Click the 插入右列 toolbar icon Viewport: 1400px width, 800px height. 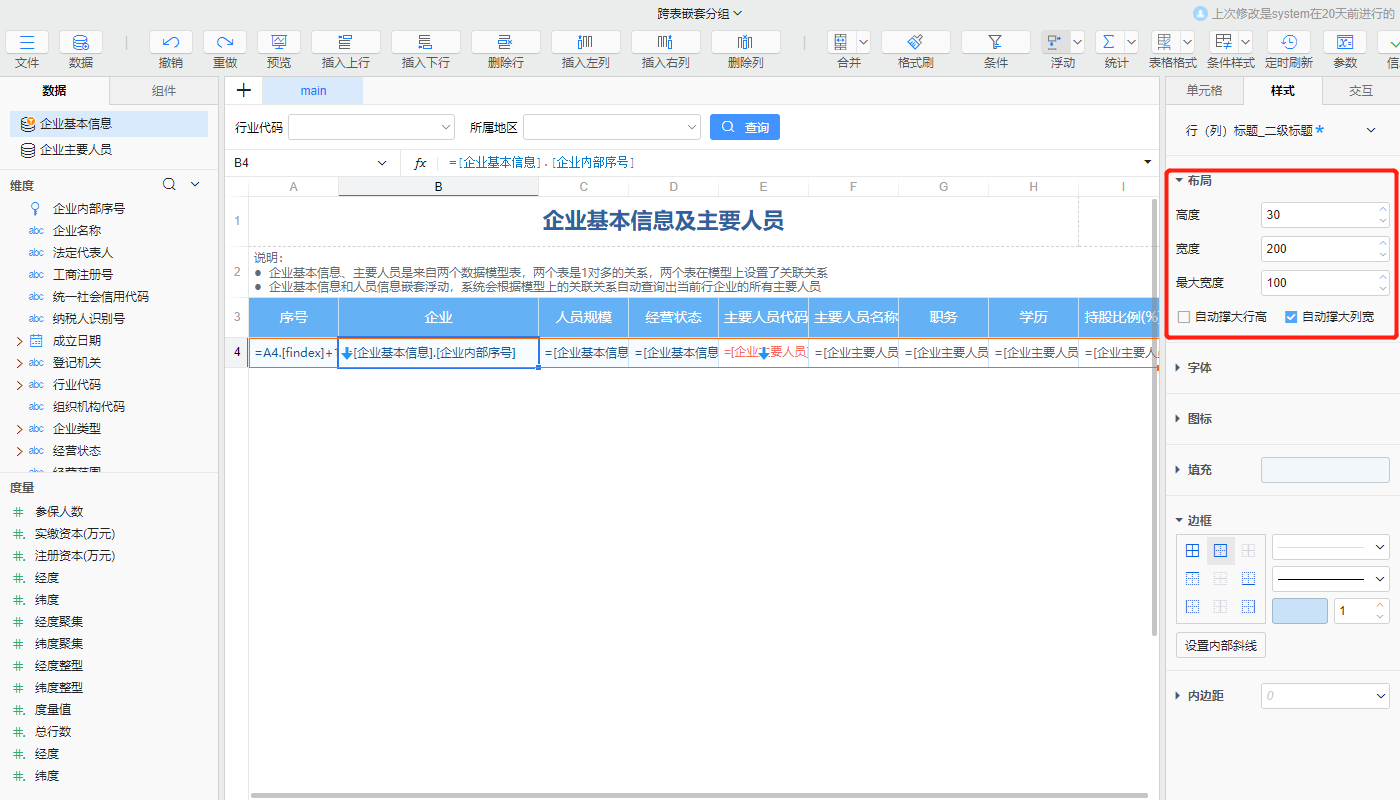tap(665, 42)
